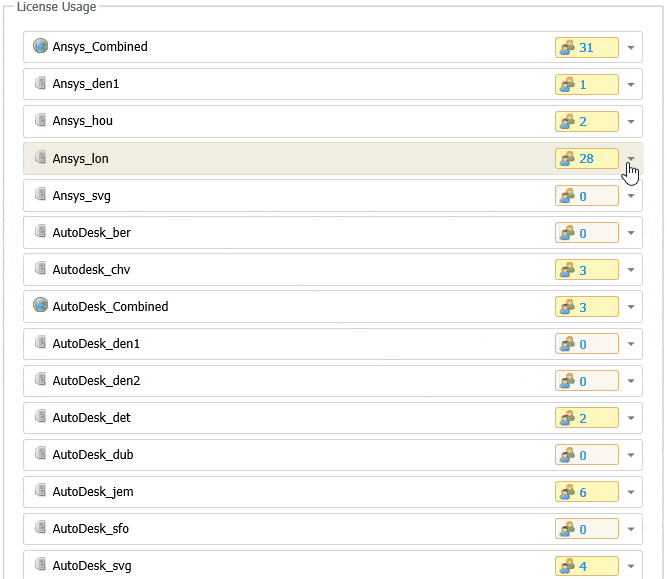Expand the Ansys_Combined dropdown arrow
Viewport: 667px width, 579px height.
coord(631,48)
